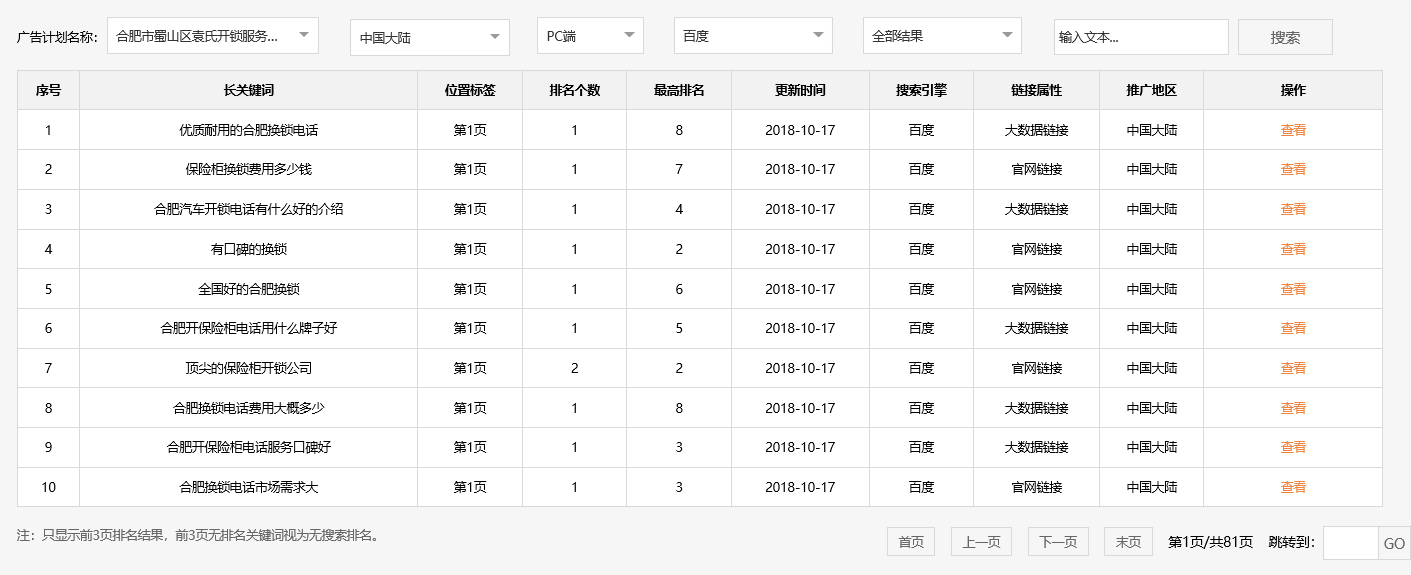The image size is (1411, 575).
Task: Open 查看 link for 有口碑的换锁
Action: [x=1292, y=249]
